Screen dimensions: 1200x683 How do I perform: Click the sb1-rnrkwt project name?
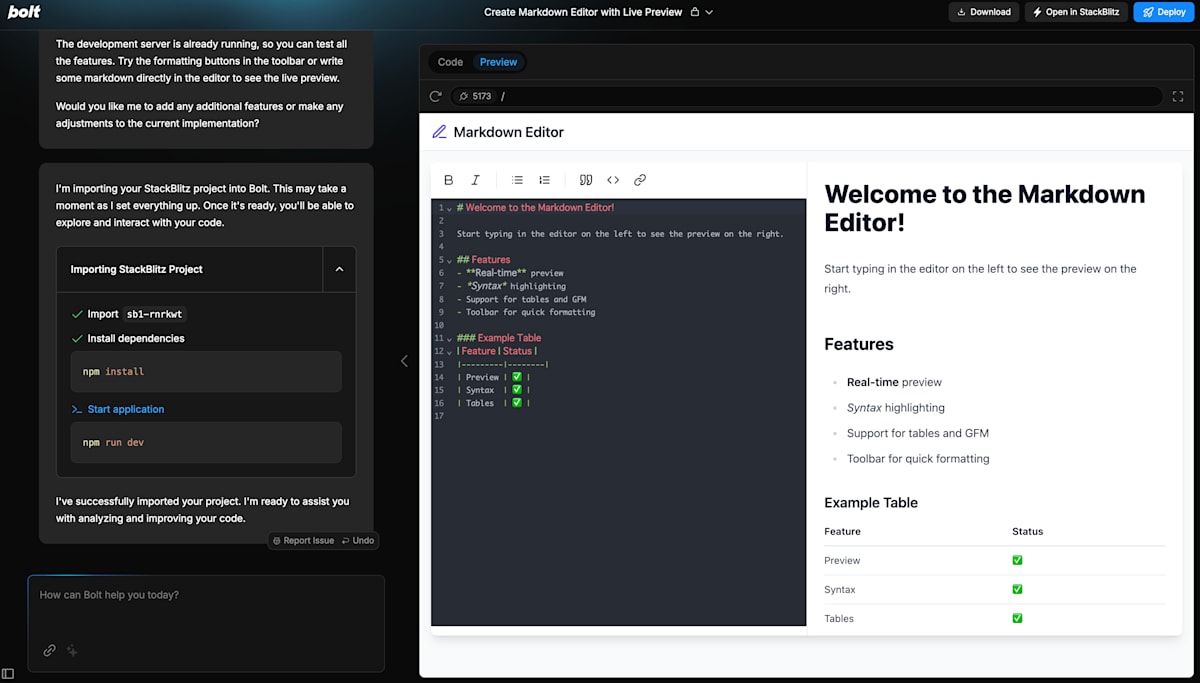pos(154,314)
